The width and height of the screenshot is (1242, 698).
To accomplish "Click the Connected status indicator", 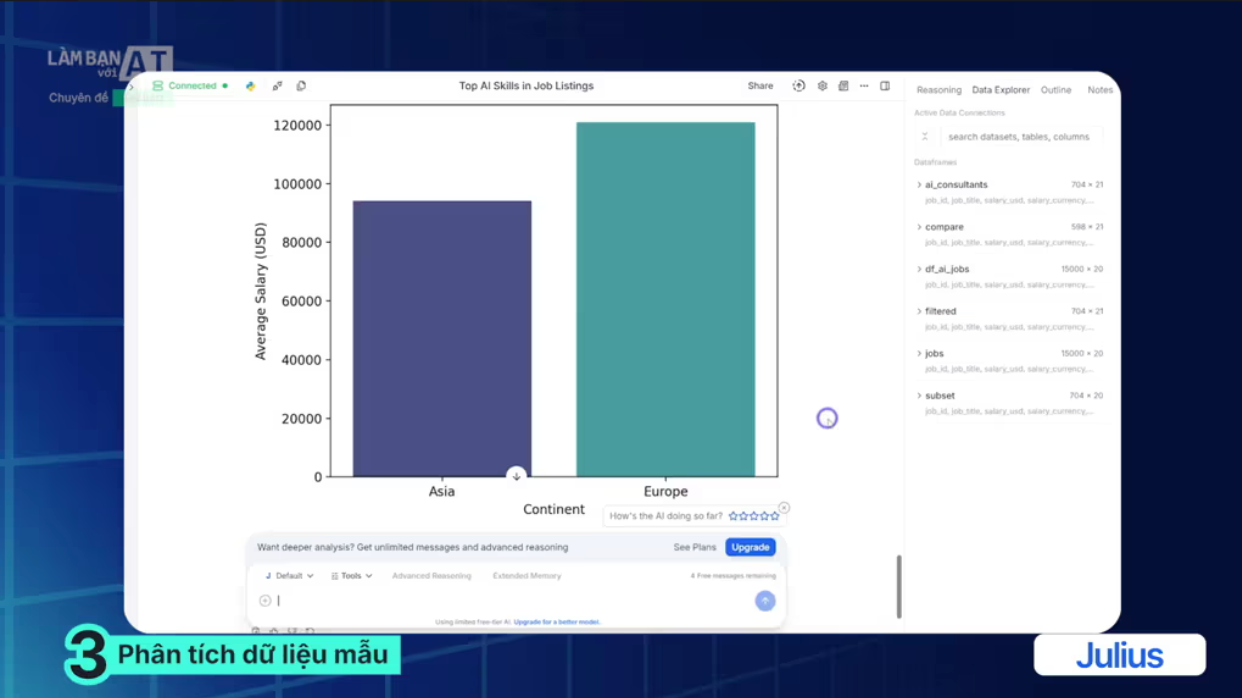I will tap(190, 86).
